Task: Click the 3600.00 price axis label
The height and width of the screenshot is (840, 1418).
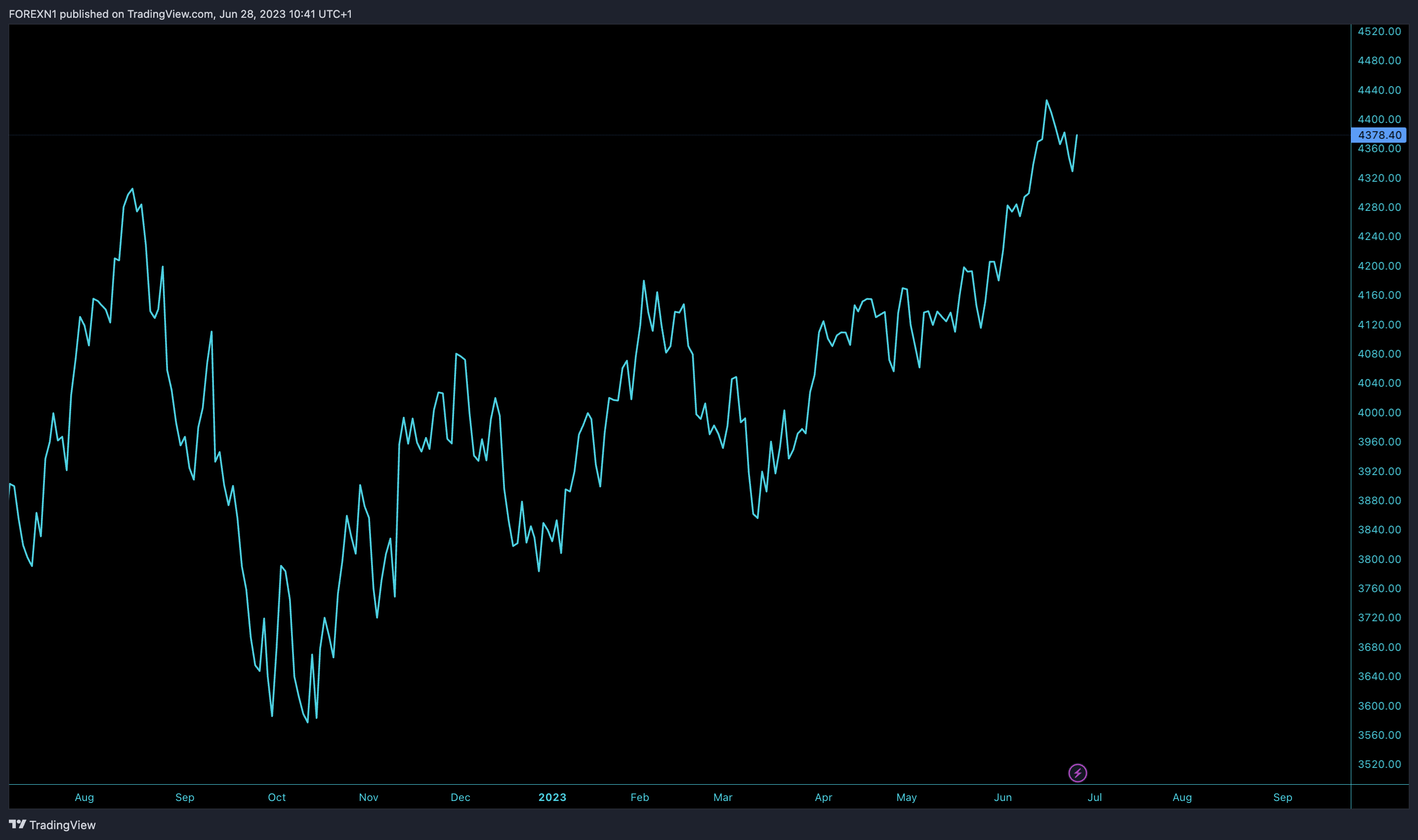Action: pyautogui.click(x=1379, y=706)
